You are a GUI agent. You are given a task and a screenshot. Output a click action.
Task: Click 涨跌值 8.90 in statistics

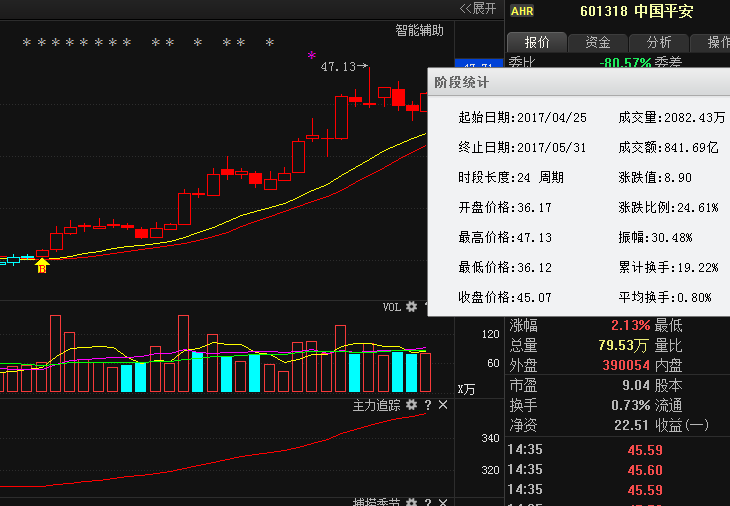click(x=655, y=177)
